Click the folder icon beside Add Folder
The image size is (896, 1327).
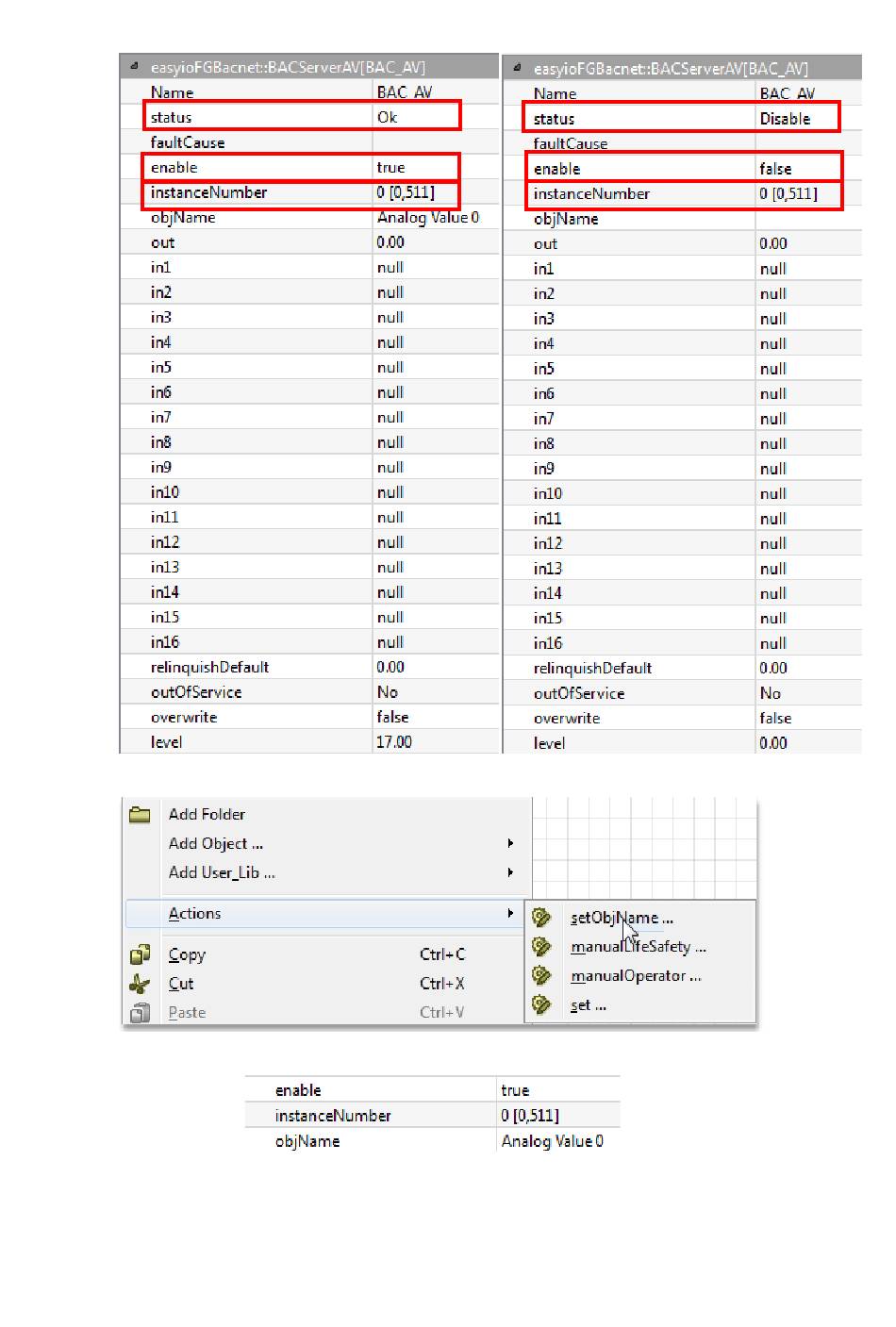pos(140,815)
